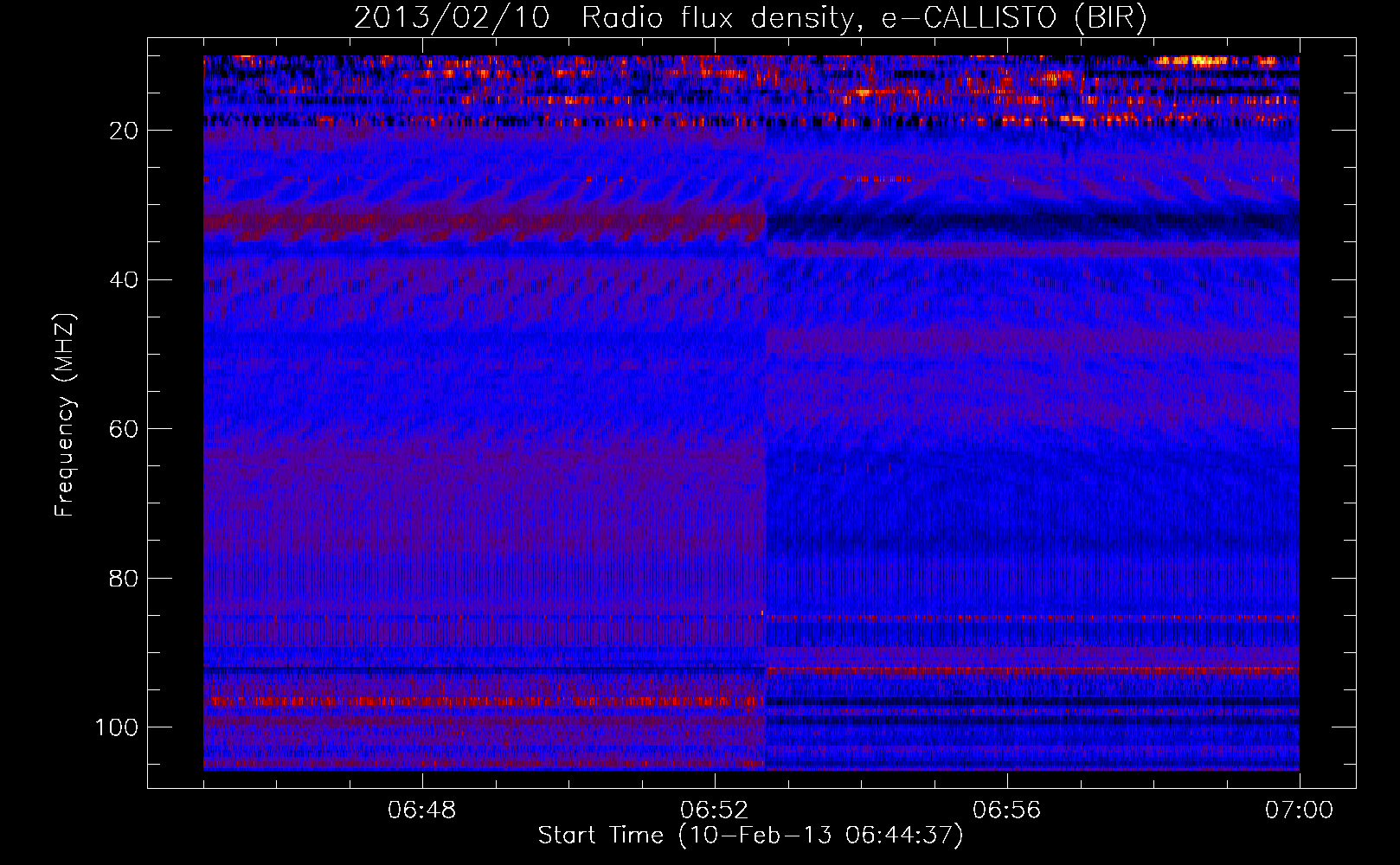Click the 80 MHz frequency tick label
Image resolution: width=1400 pixels, height=865 pixels.
(124, 578)
